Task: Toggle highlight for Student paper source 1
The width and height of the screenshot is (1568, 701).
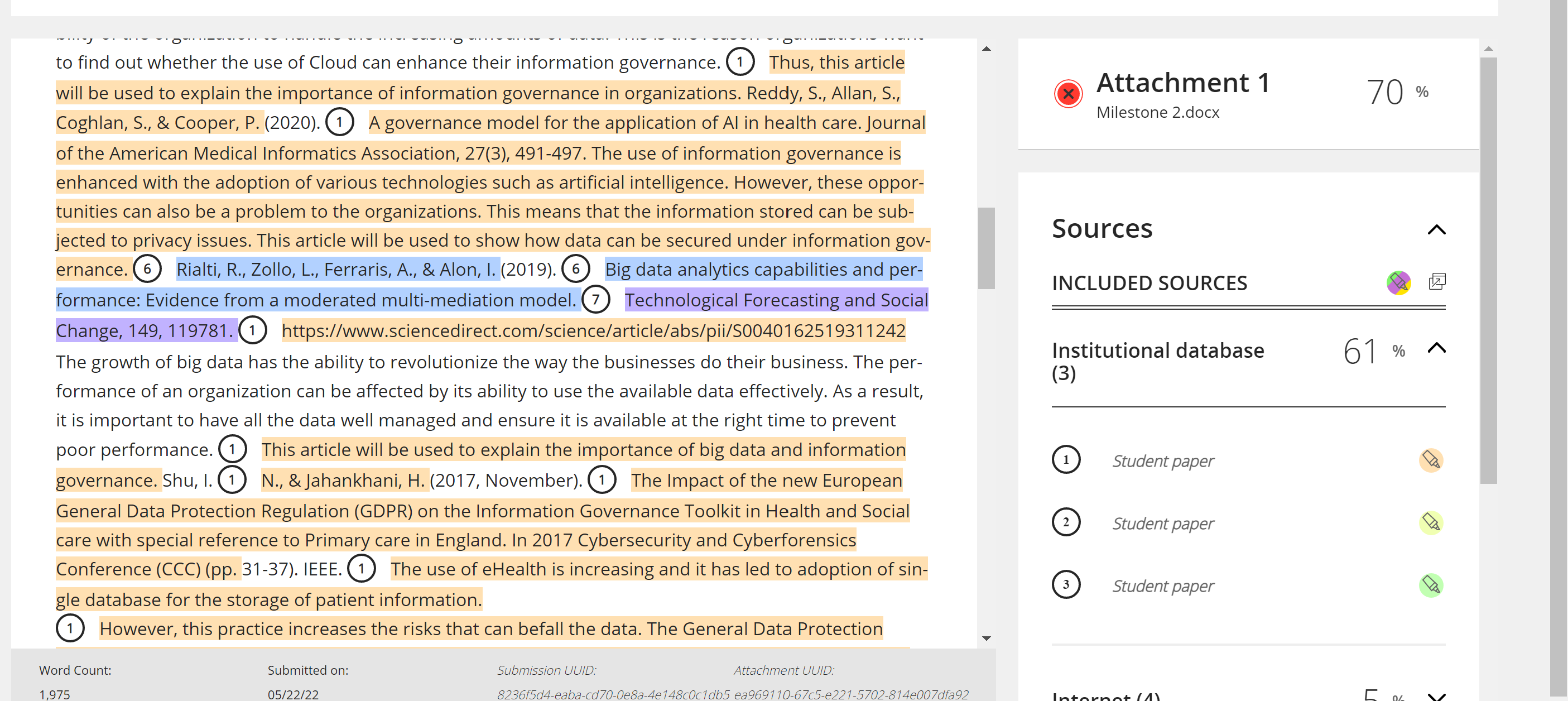Action: pyautogui.click(x=1430, y=460)
